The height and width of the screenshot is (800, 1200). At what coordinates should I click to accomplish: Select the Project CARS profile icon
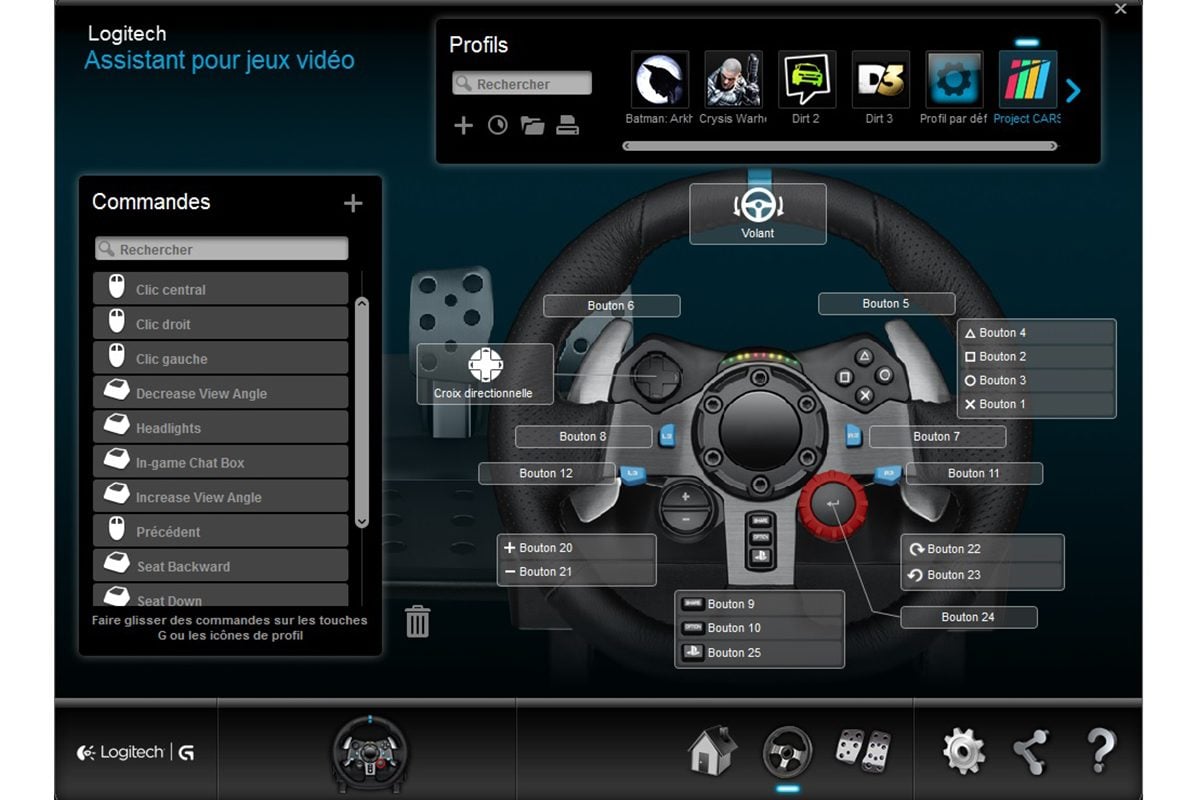[1028, 80]
